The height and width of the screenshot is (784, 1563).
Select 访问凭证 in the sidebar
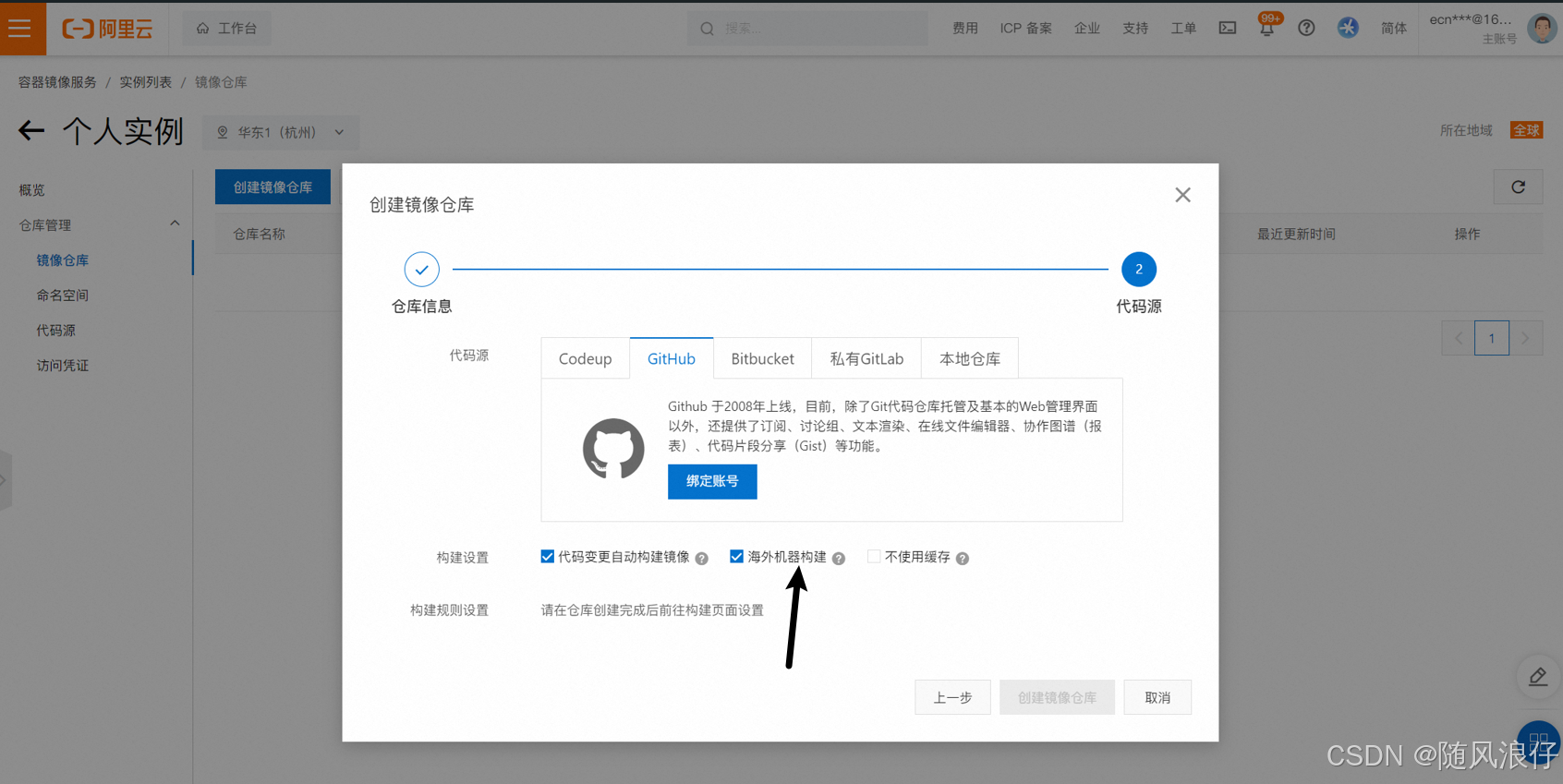click(63, 366)
